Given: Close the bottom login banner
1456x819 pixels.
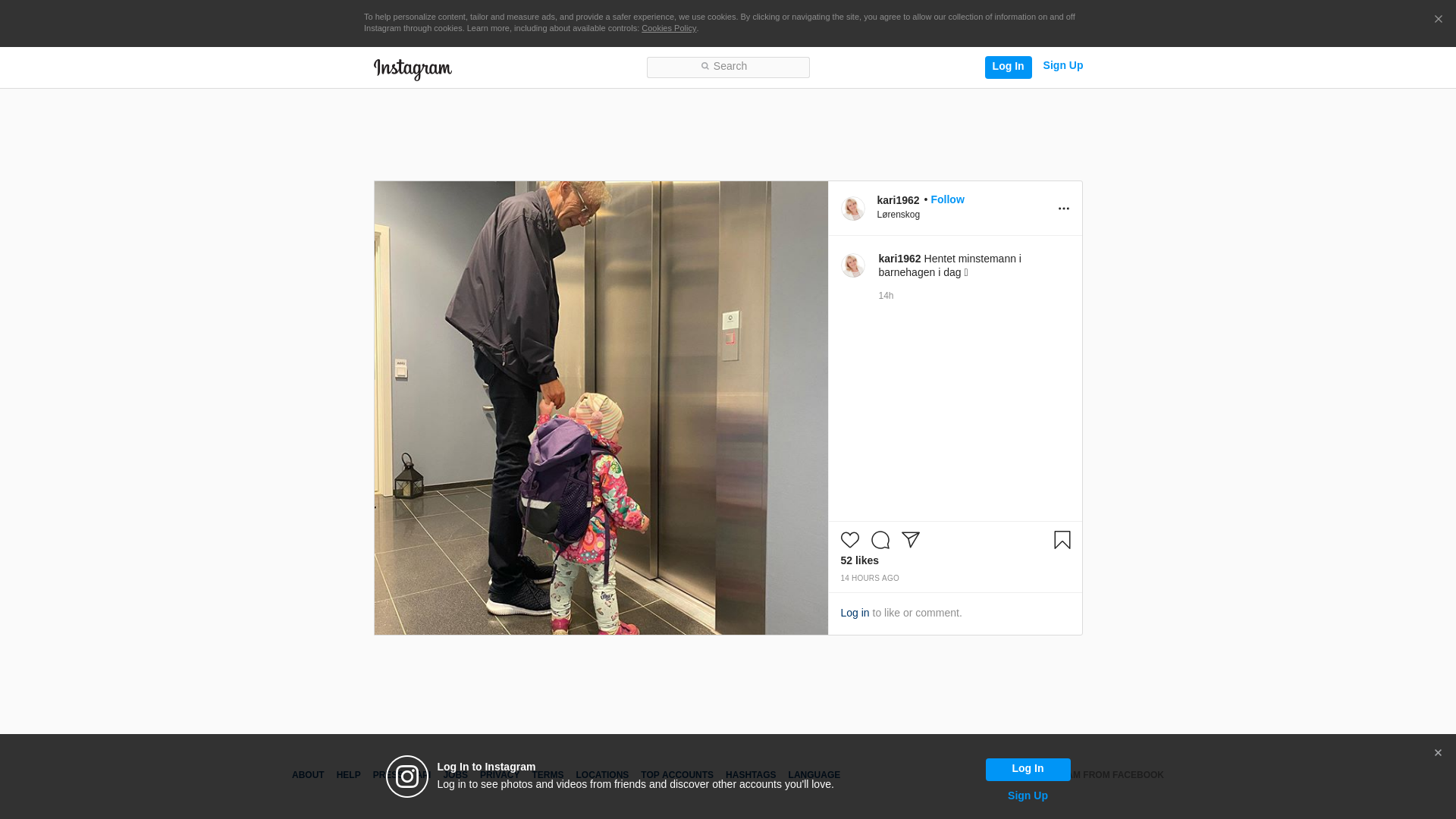Looking at the screenshot, I should (x=1437, y=753).
